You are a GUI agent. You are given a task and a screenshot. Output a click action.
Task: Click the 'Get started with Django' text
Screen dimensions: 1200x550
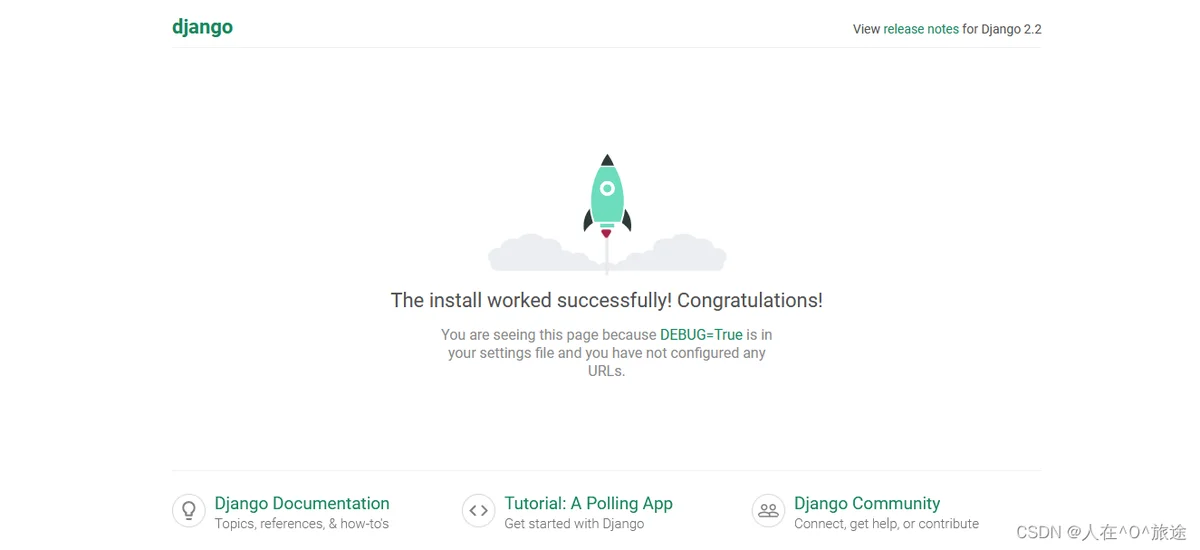pos(574,524)
